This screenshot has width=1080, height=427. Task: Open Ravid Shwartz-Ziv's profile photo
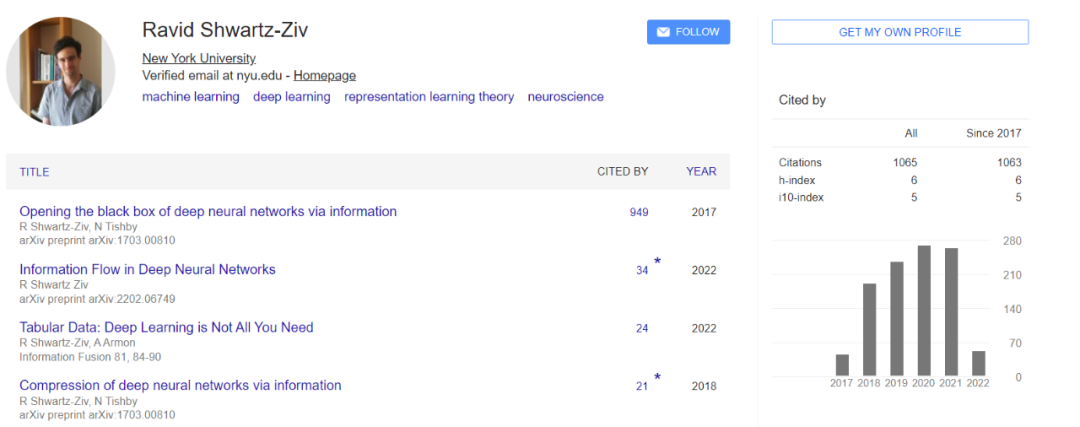click(x=61, y=71)
